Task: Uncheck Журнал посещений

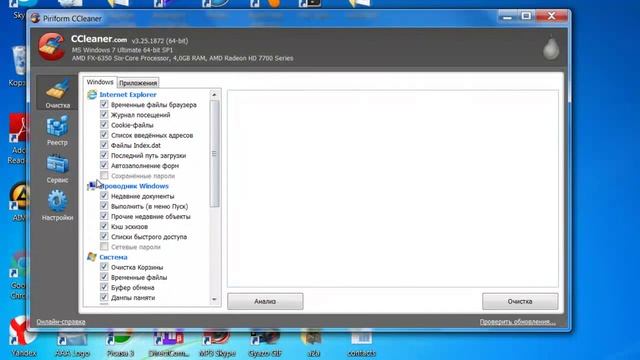Action: tap(104, 115)
